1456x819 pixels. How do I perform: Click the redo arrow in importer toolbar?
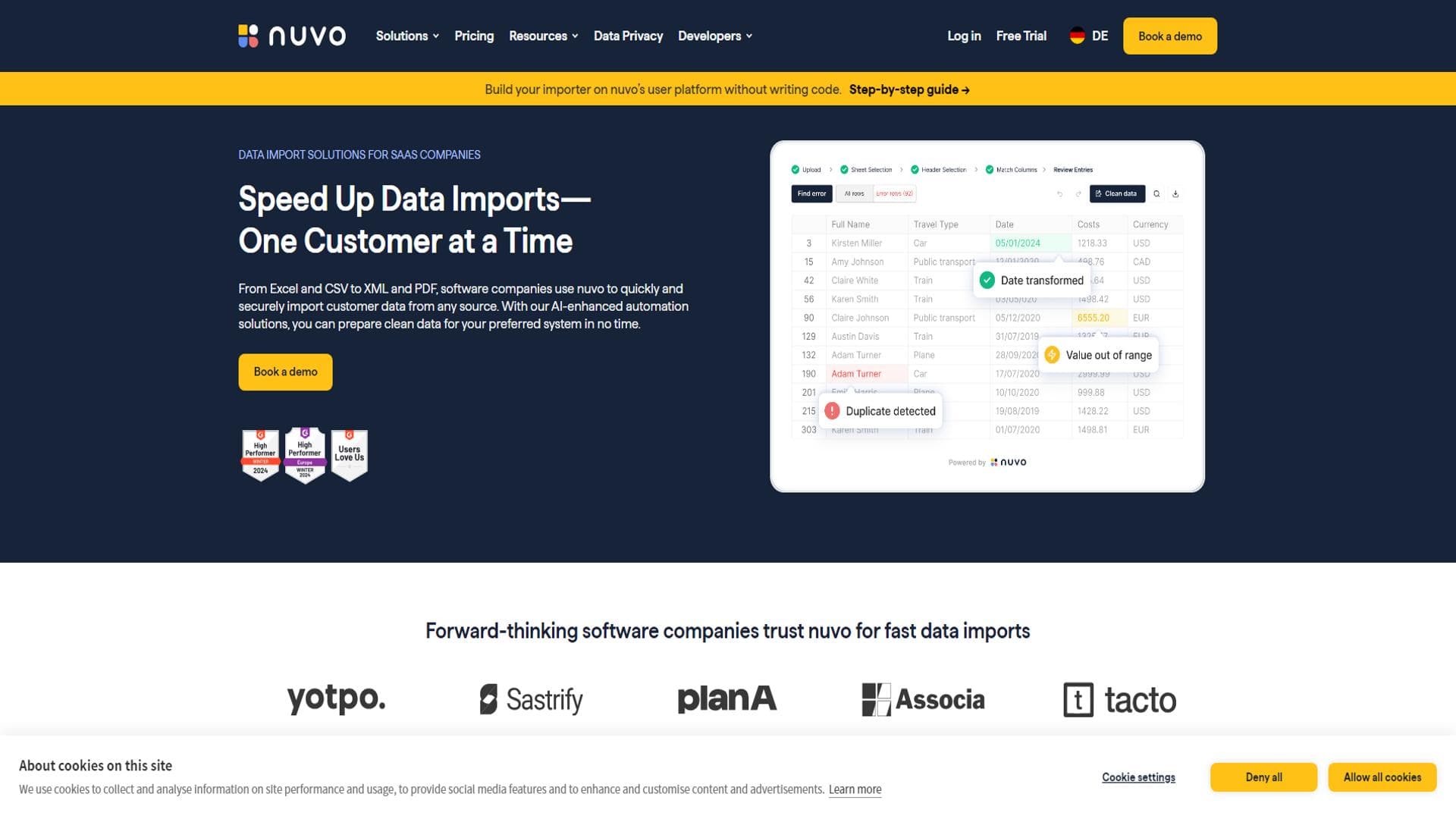coord(1078,194)
